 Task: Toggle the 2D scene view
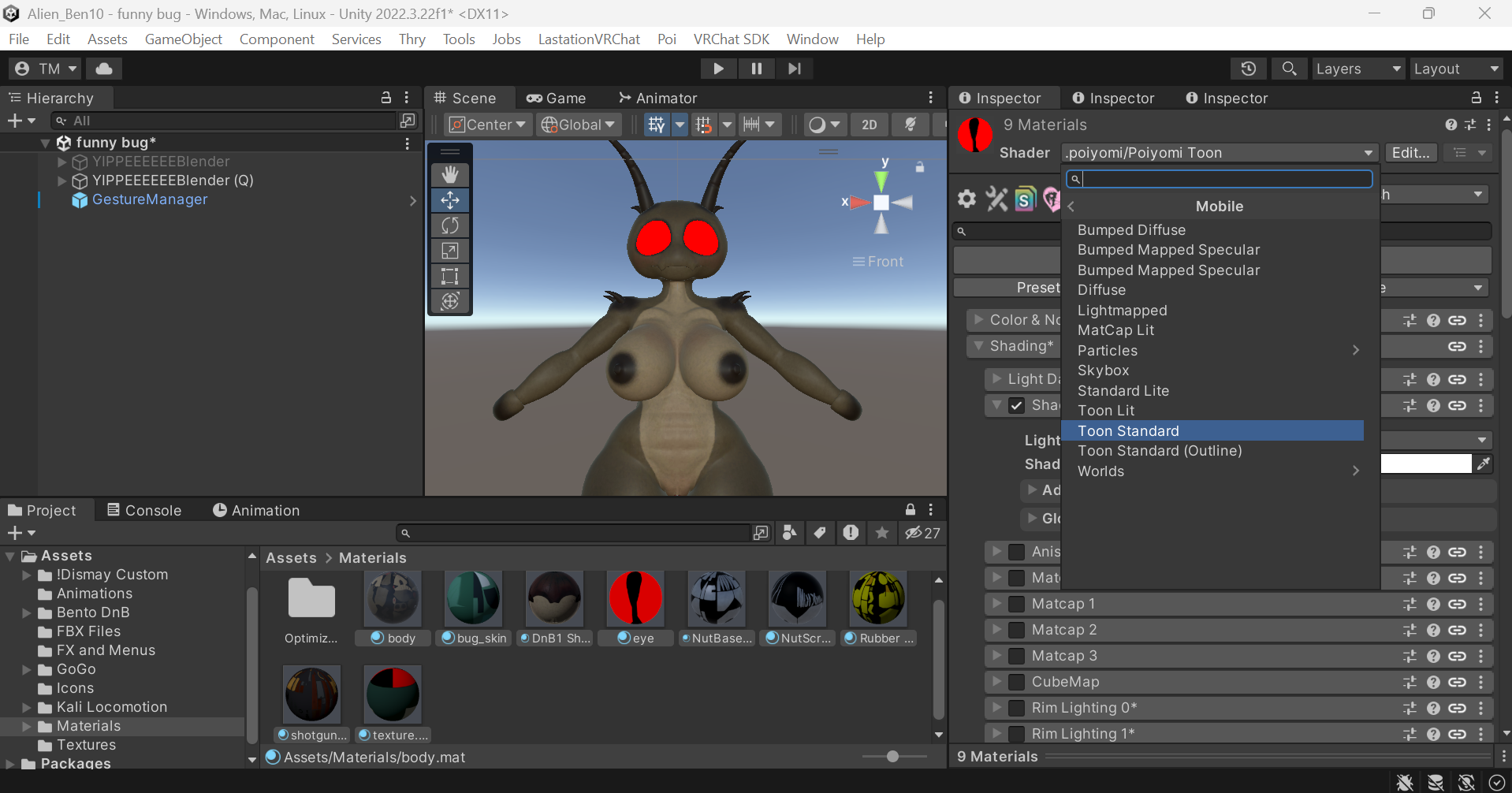(870, 125)
